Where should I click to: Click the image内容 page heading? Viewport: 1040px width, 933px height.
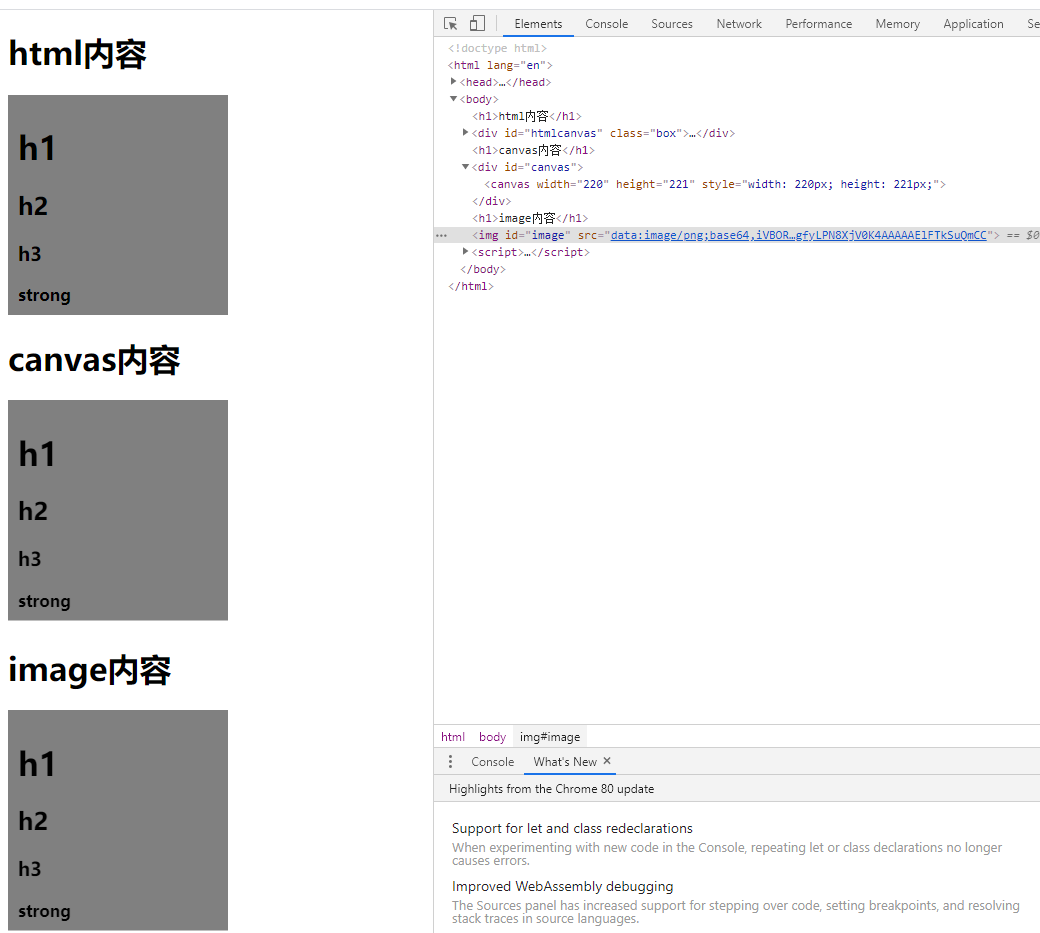click(x=90, y=670)
